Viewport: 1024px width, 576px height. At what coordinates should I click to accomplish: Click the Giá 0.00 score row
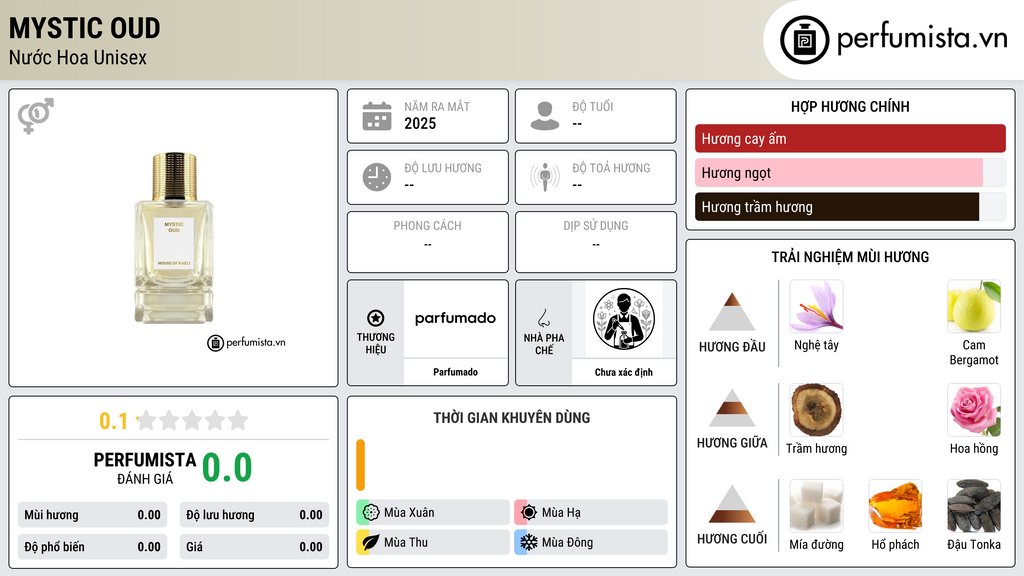254,547
